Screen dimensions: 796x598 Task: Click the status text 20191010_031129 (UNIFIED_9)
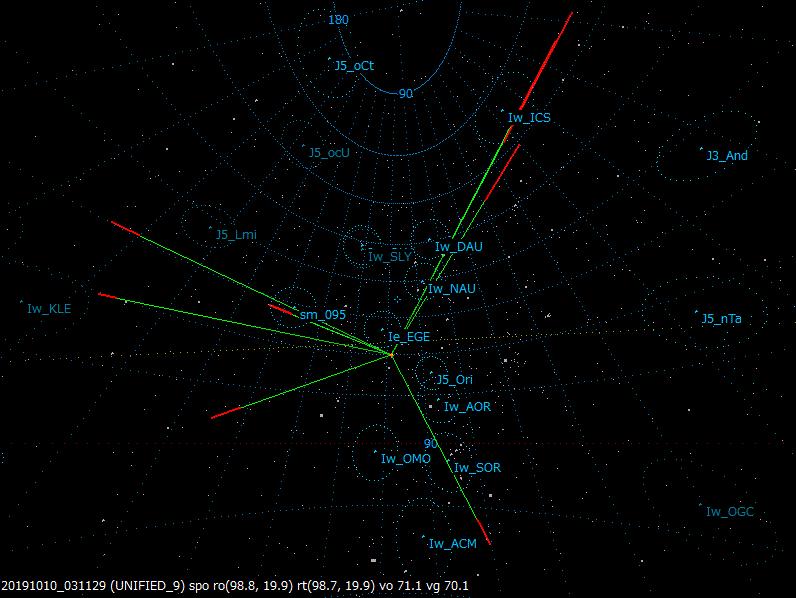click(x=93, y=586)
